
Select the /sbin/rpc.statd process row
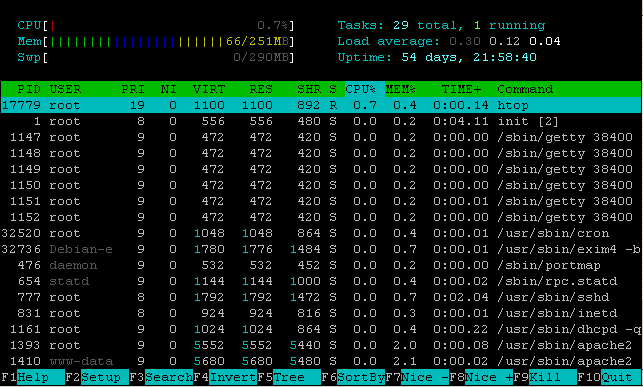321,281
